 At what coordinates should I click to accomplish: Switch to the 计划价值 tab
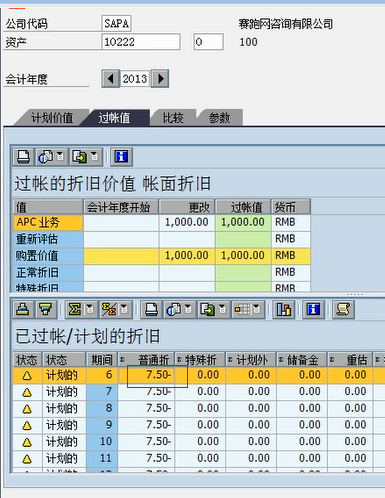pyautogui.click(x=52, y=118)
